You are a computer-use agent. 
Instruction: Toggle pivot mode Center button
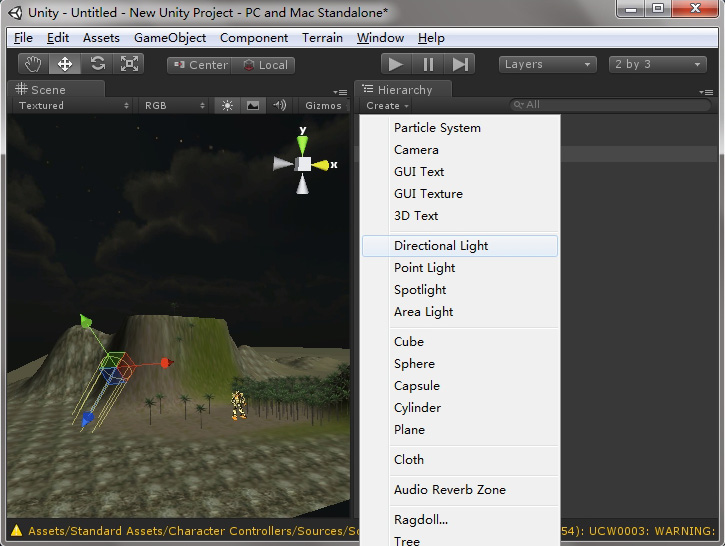200,65
